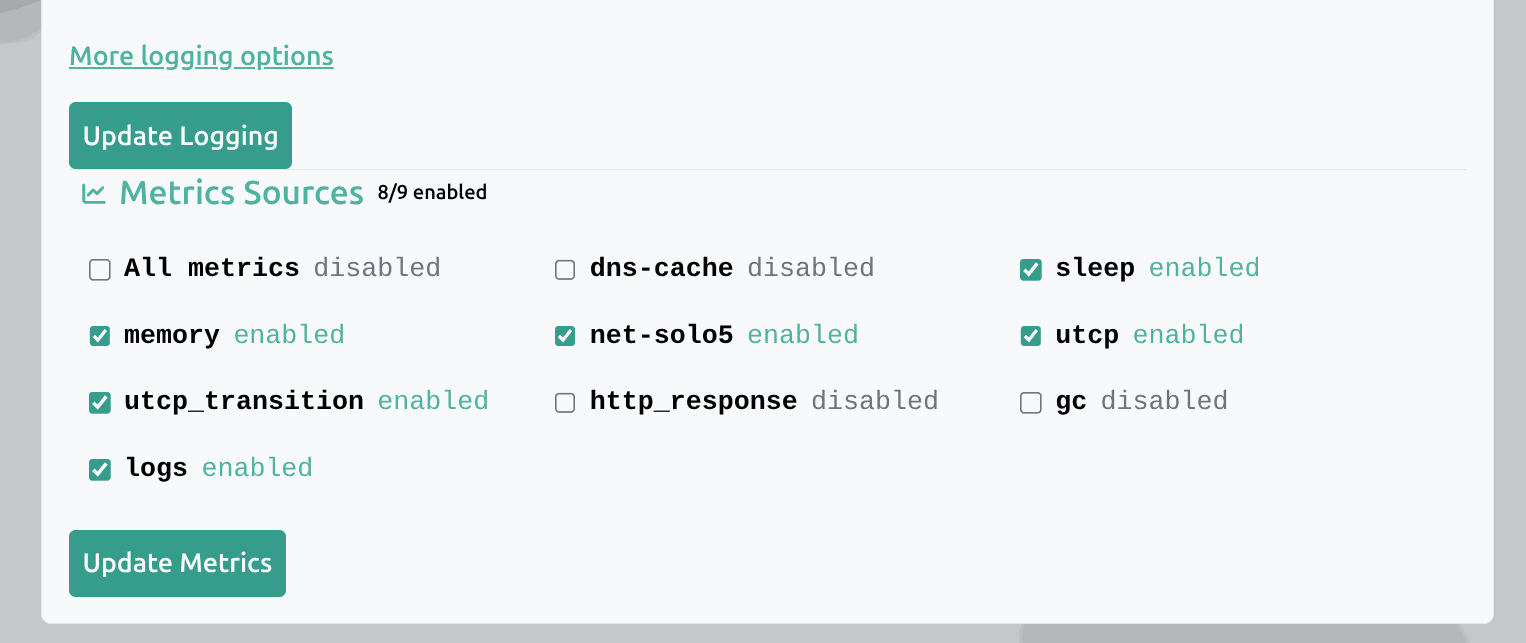This screenshot has width=1526, height=643.
Task: Open the More logging options link
Action: (x=201, y=56)
